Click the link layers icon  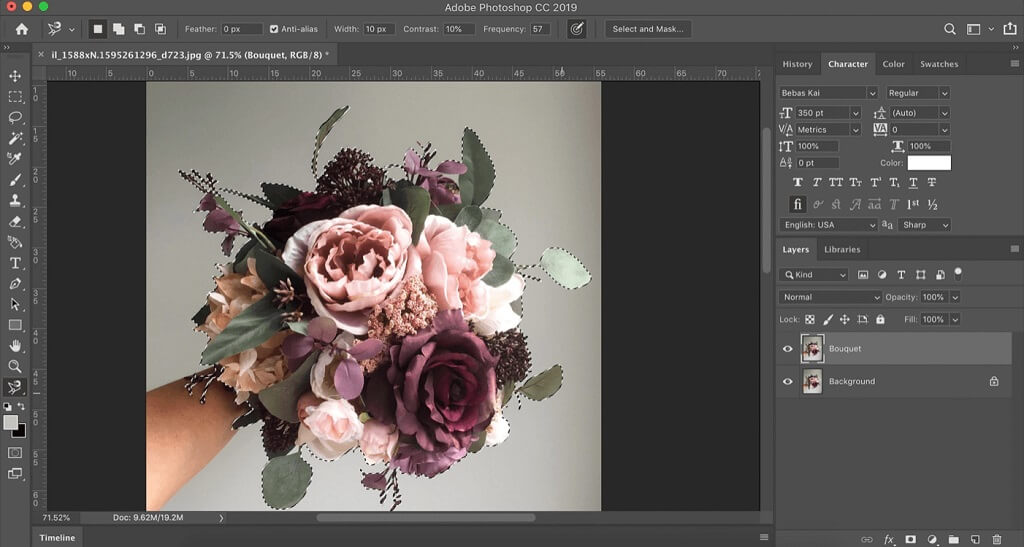[867, 539]
